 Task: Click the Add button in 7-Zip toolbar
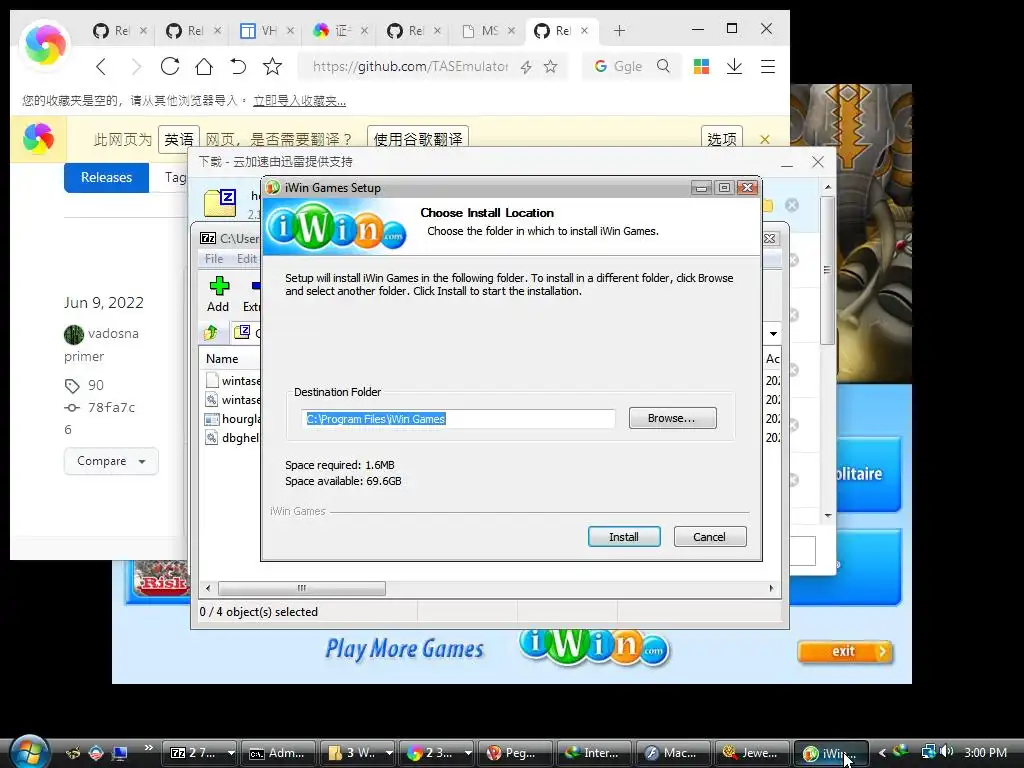(x=218, y=295)
